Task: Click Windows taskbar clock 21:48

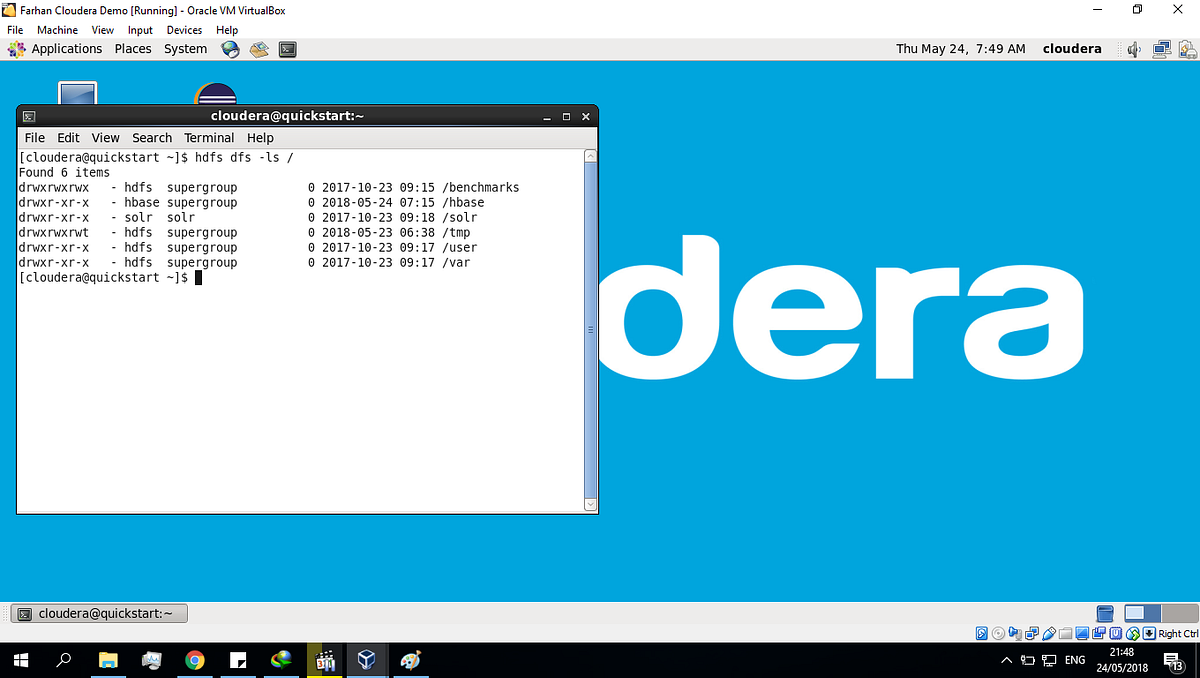Action: (x=1122, y=660)
